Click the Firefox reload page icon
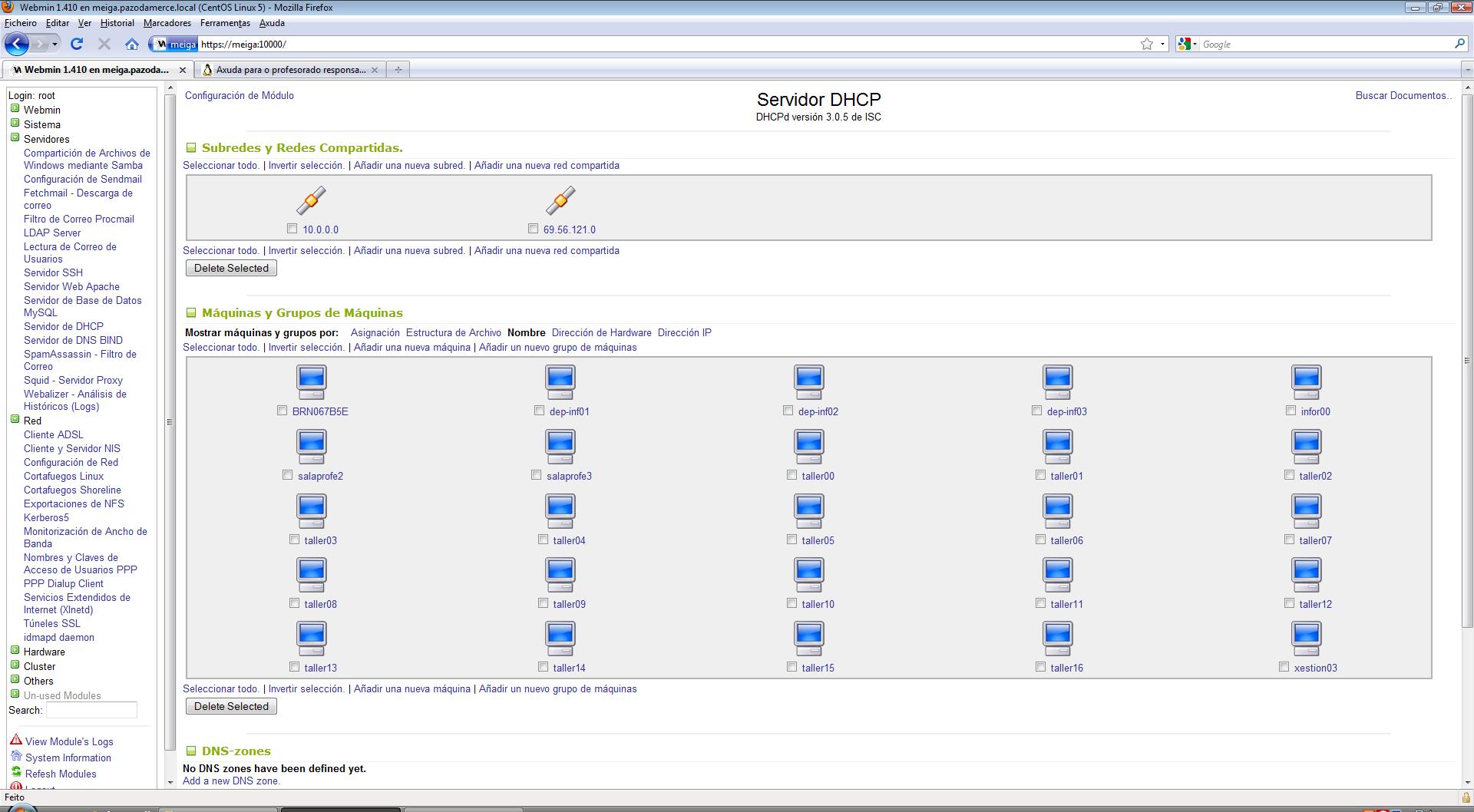The image size is (1474, 812). 77,45
